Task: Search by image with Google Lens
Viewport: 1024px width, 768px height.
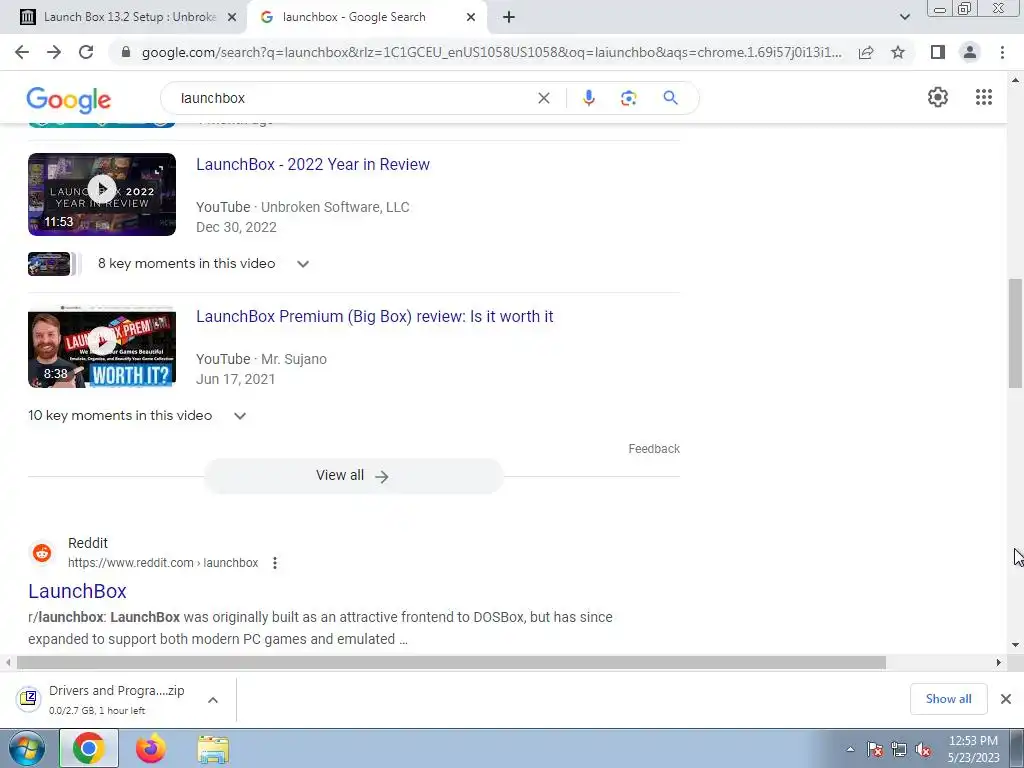Action: pos(628,98)
